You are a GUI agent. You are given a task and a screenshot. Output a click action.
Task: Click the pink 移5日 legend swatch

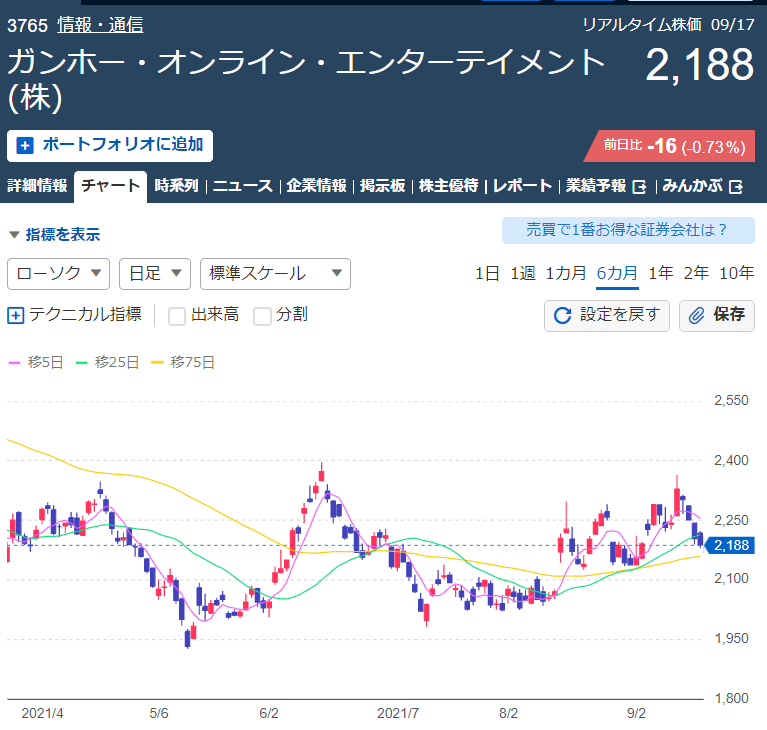(14, 363)
